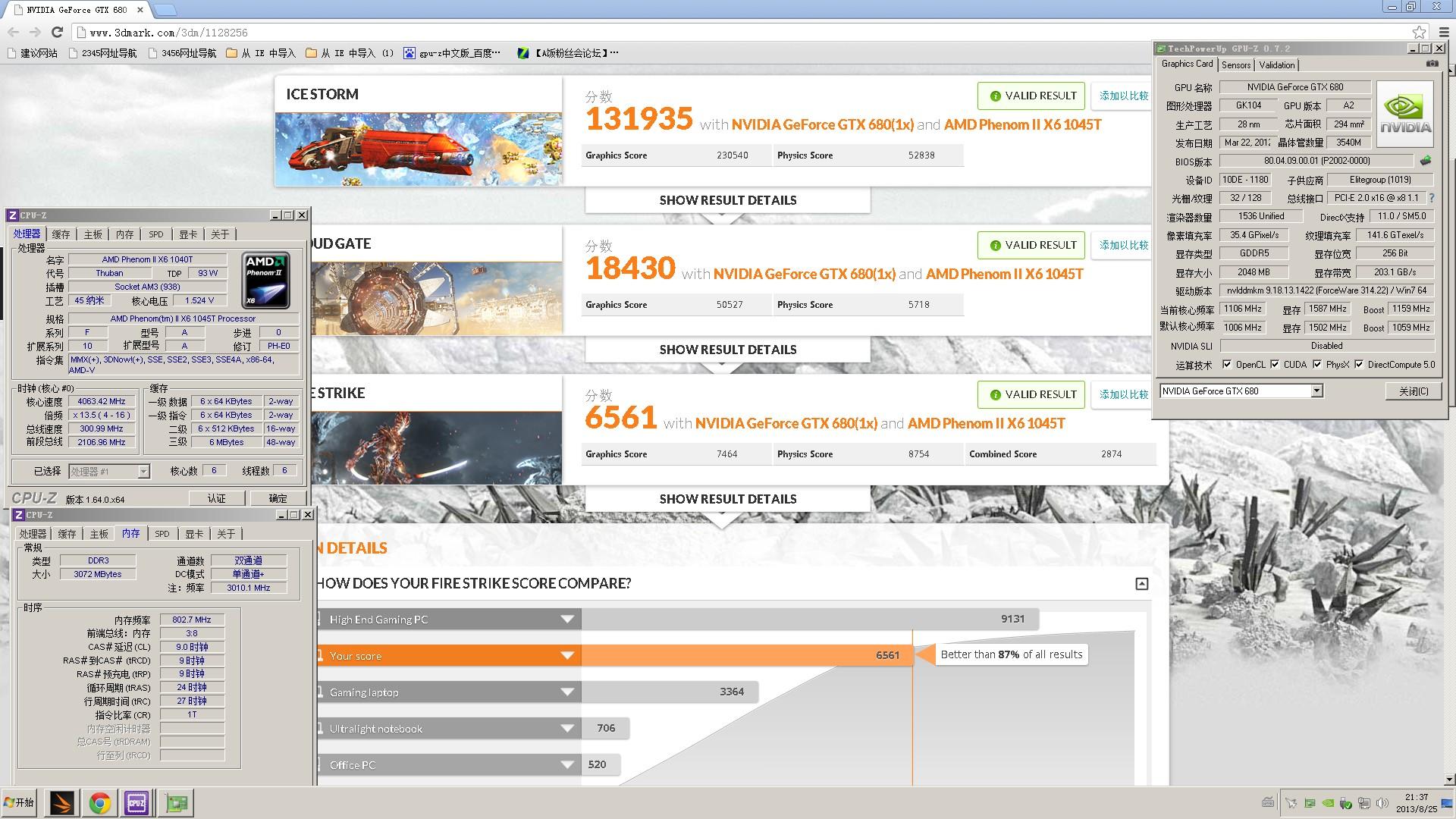Click the safely remove hardware tray icon
The height and width of the screenshot is (819, 1456).
click(x=1346, y=802)
